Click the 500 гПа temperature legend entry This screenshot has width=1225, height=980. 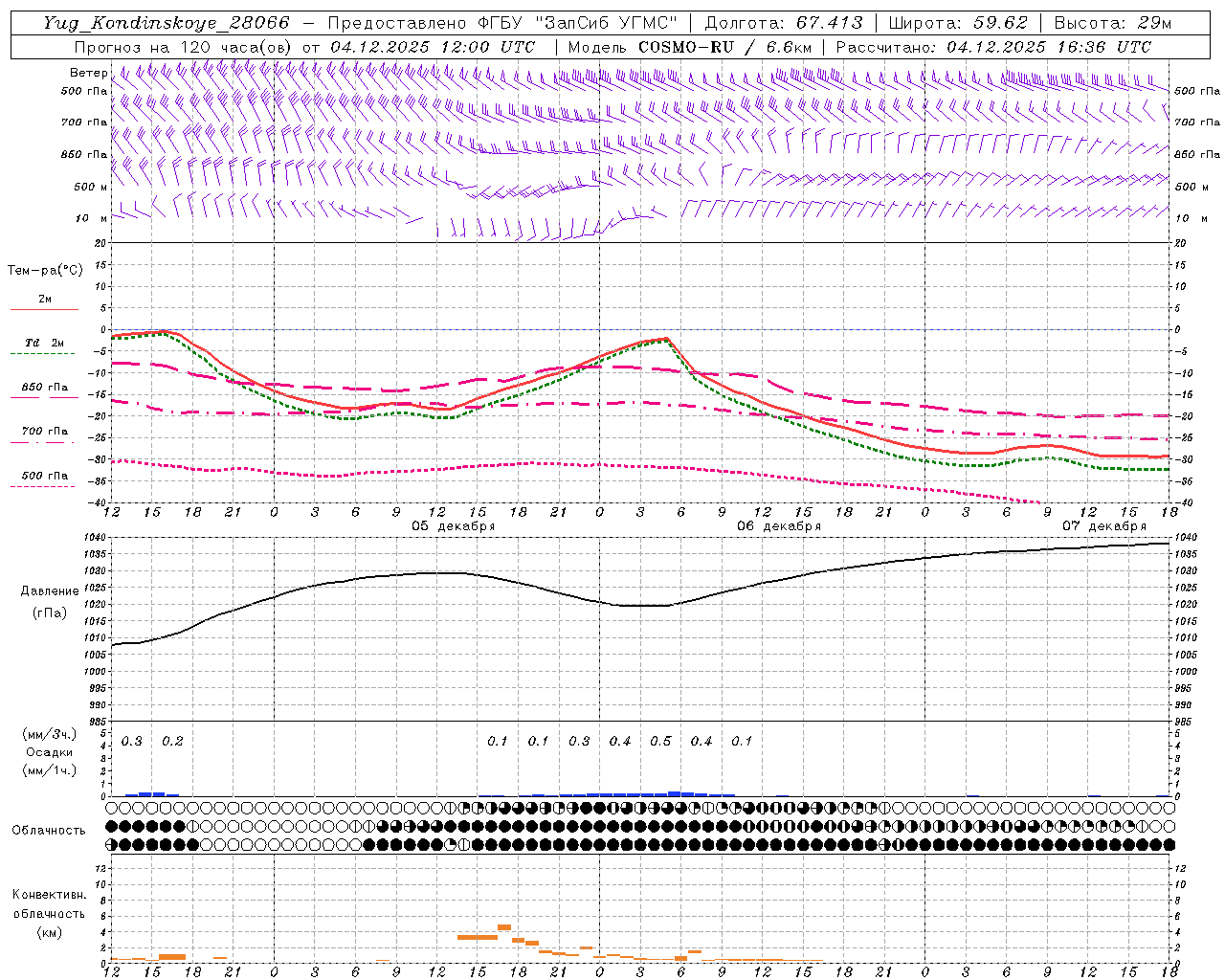45,475
